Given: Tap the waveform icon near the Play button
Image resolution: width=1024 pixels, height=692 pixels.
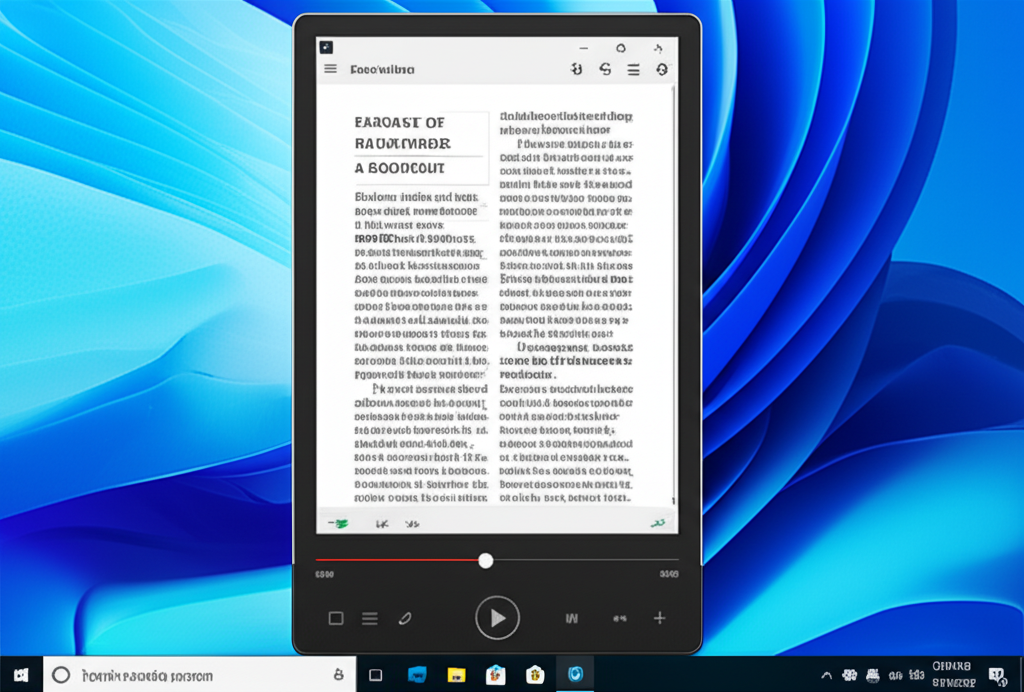Looking at the screenshot, I should (571, 618).
